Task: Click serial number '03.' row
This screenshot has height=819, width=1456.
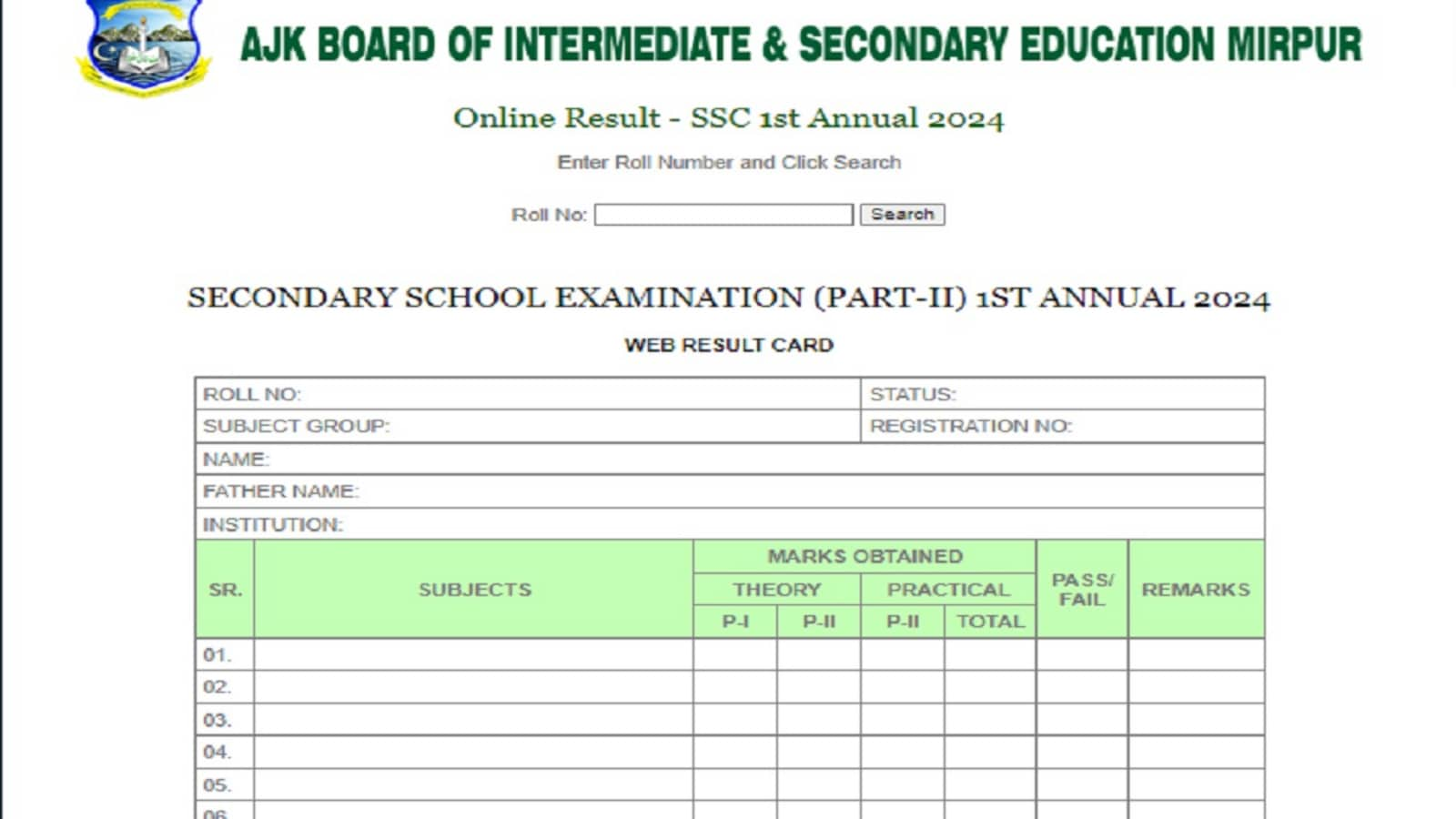Action: [730, 720]
